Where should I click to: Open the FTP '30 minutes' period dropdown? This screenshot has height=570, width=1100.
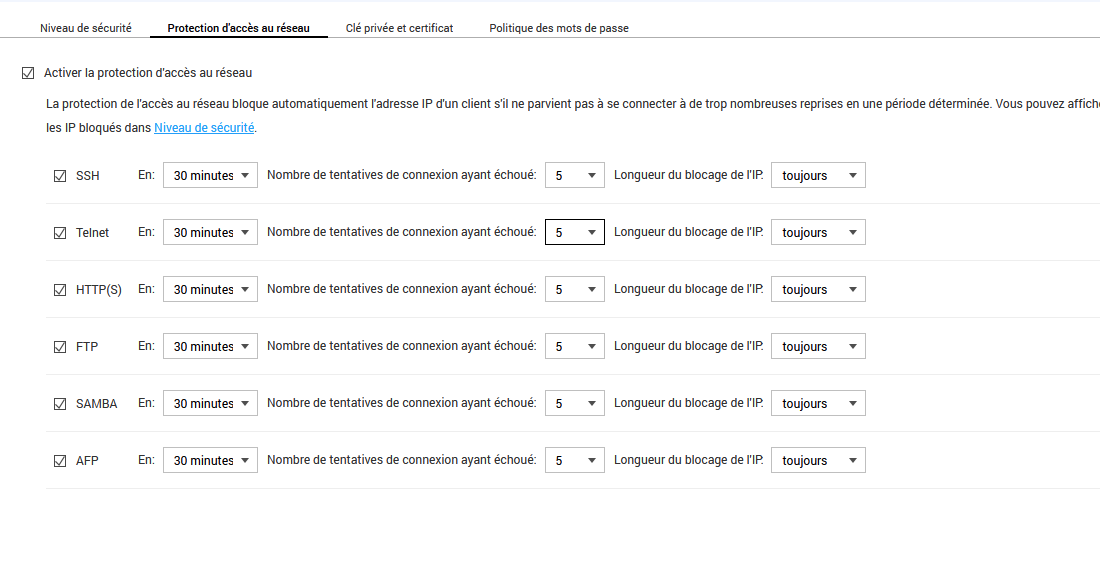pos(210,347)
